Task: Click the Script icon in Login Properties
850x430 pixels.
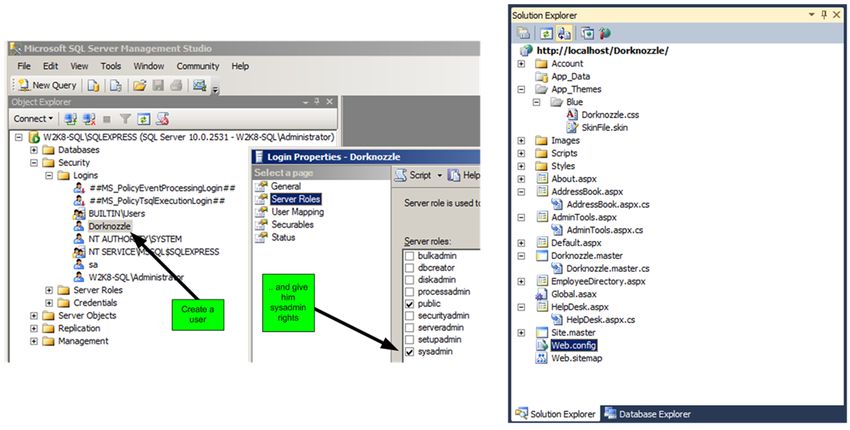Action: tap(400, 175)
